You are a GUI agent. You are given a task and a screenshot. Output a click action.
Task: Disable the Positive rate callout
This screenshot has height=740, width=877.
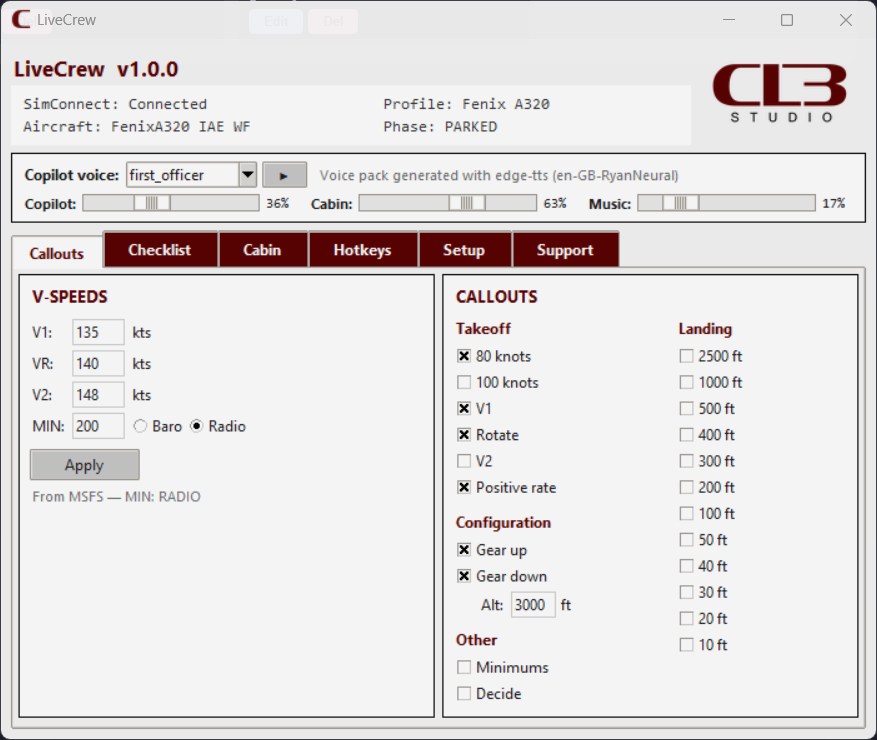click(x=465, y=488)
